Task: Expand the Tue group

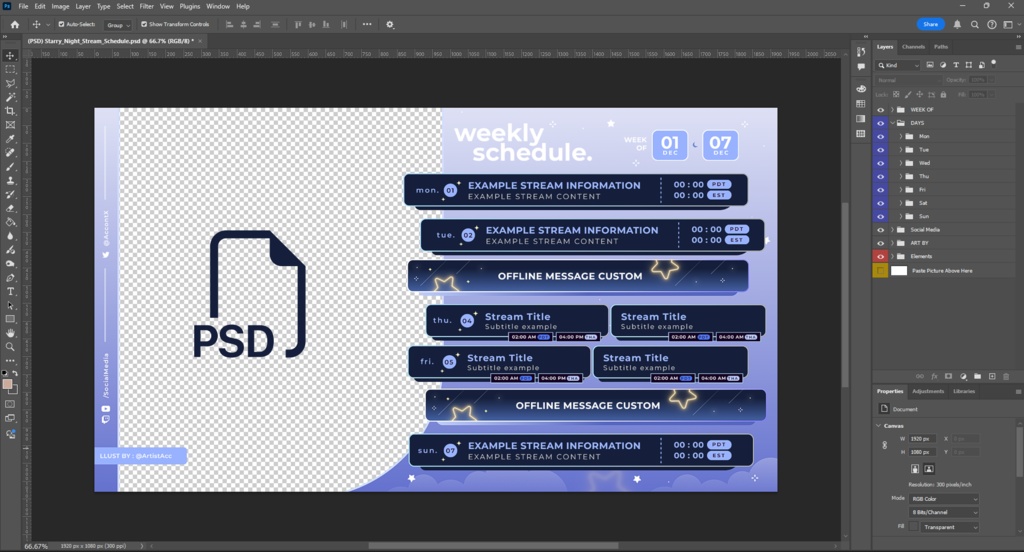Action: click(901, 150)
